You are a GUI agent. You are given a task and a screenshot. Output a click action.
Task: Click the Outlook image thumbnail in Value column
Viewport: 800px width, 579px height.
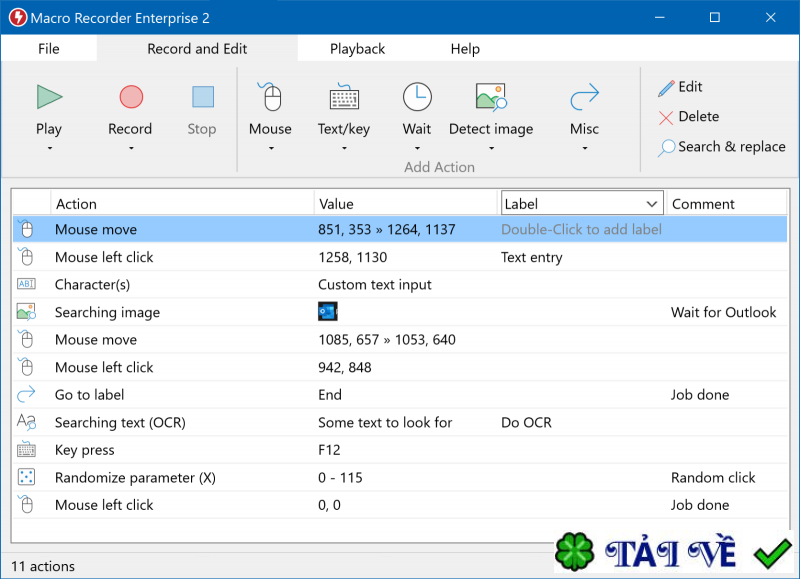click(x=328, y=312)
